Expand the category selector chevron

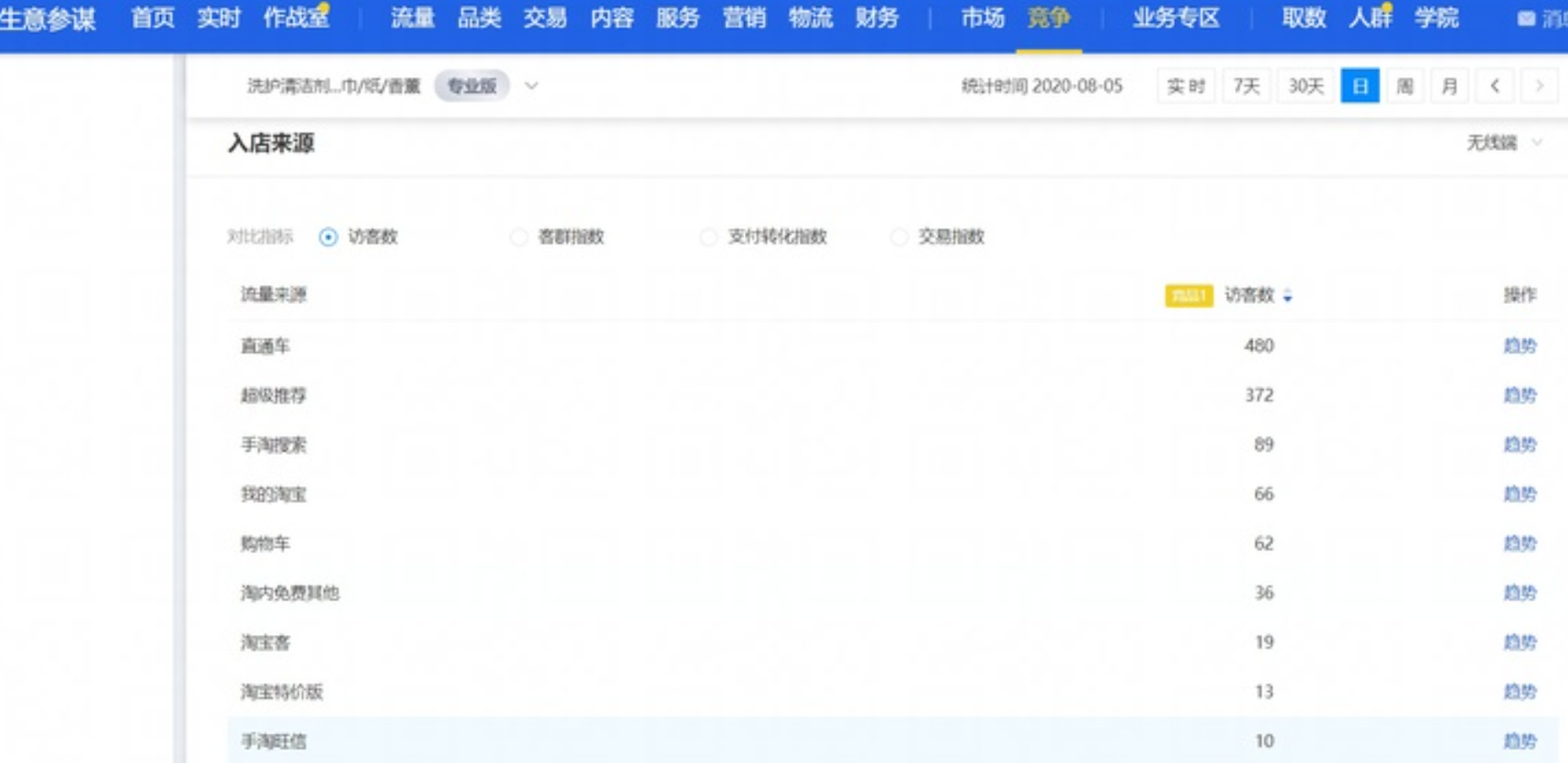tap(531, 86)
